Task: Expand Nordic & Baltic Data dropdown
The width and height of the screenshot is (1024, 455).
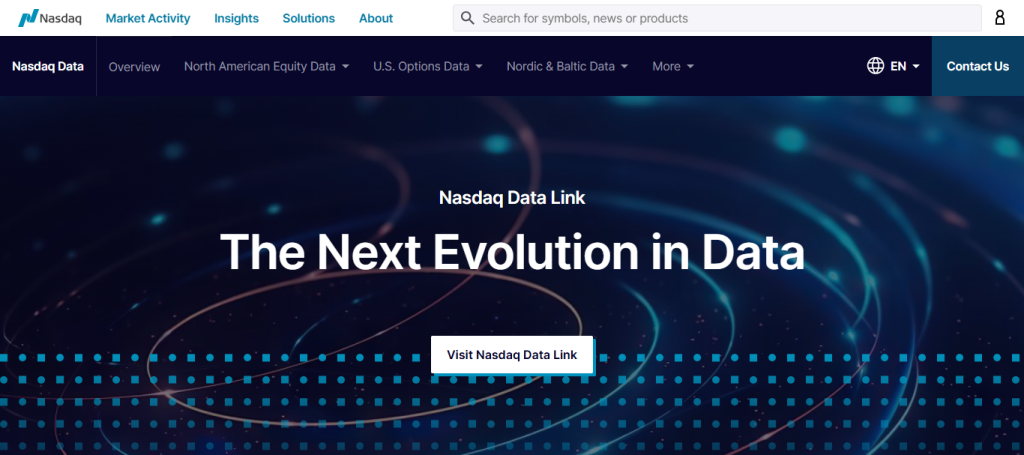Action: [567, 67]
